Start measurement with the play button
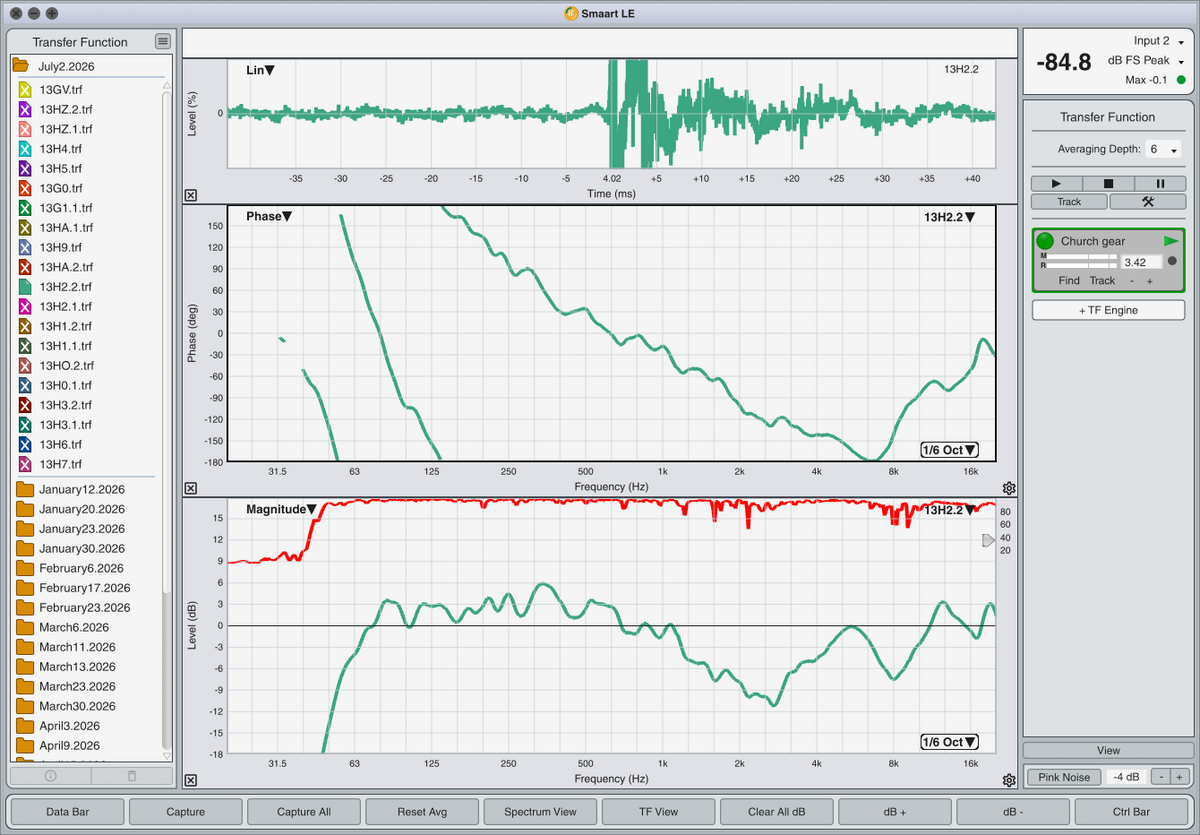Image resolution: width=1200 pixels, height=835 pixels. tap(1057, 184)
